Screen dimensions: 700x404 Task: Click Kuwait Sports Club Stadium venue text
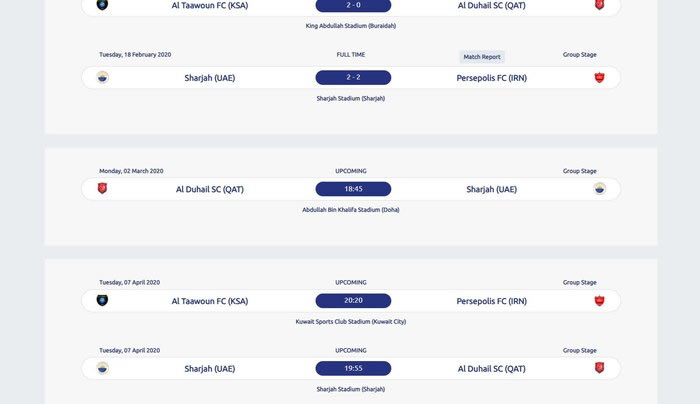click(350, 321)
